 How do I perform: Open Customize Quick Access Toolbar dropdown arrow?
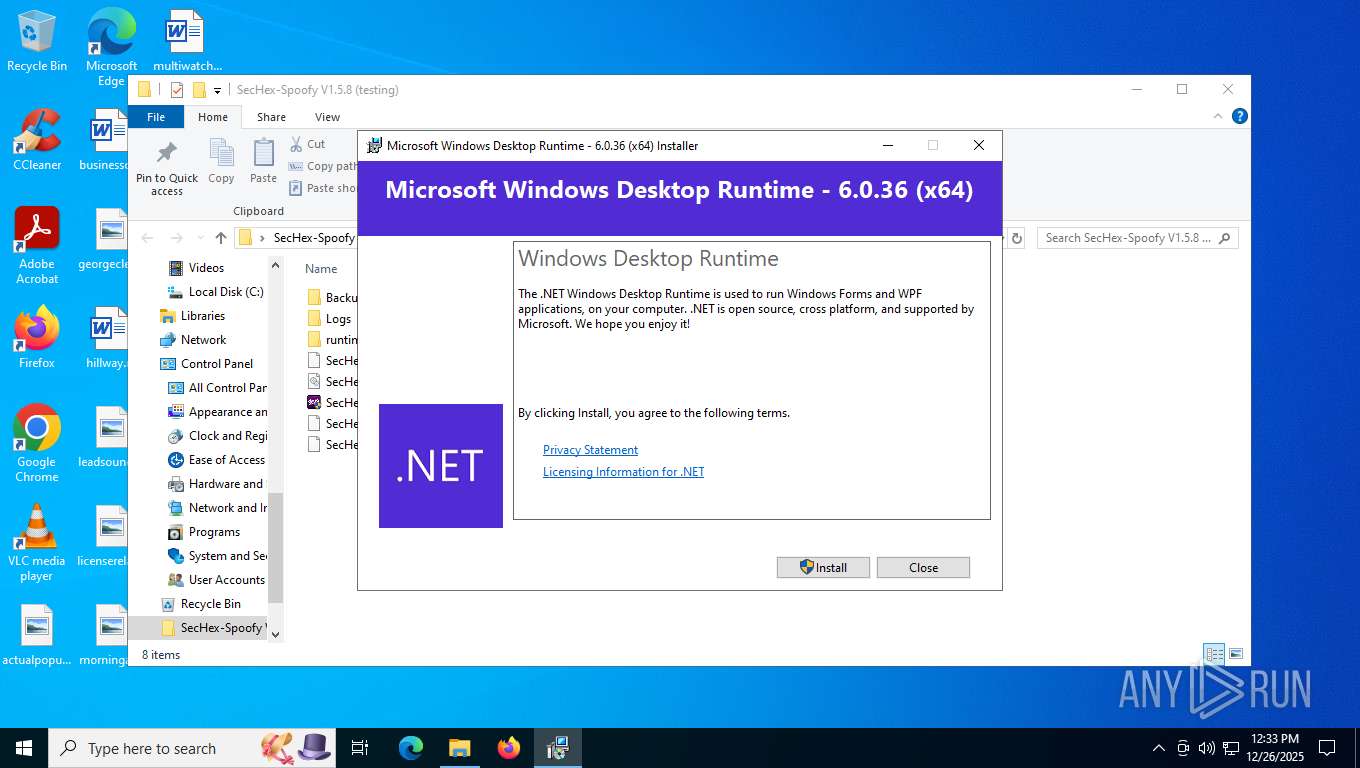tap(218, 91)
